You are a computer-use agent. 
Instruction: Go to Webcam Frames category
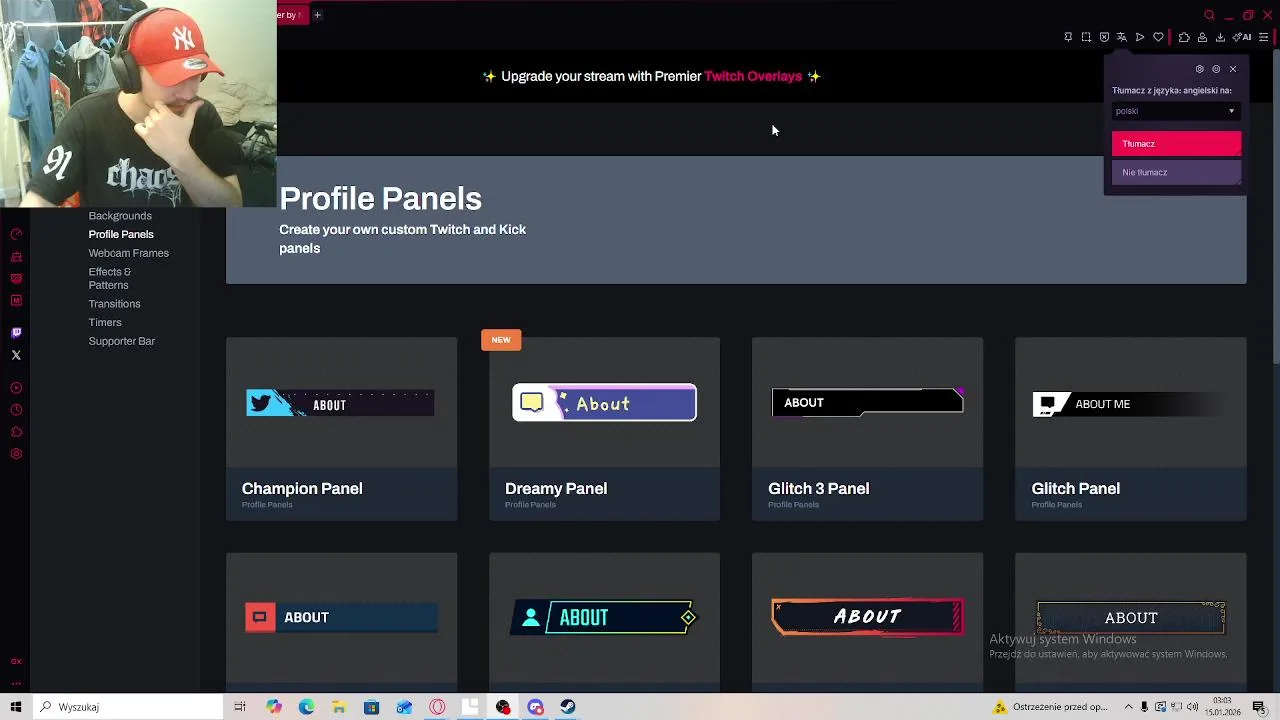128,253
